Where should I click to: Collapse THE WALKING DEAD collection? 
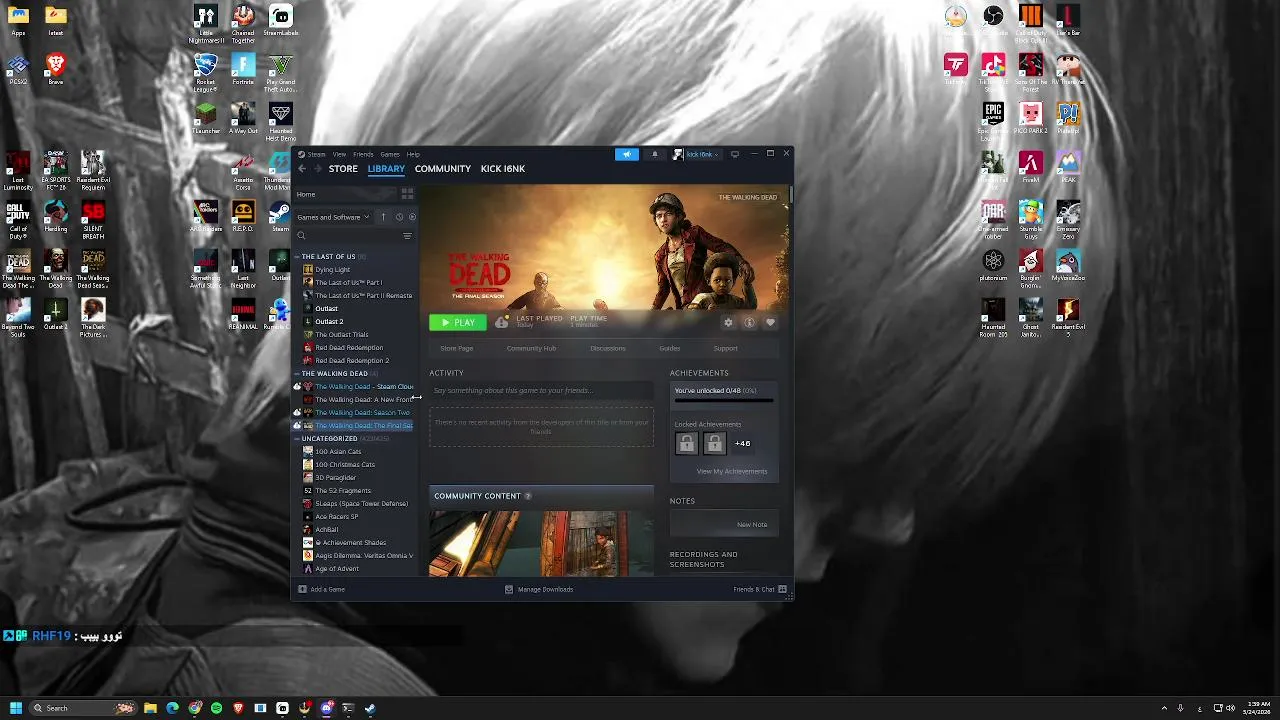tap(297, 374)
